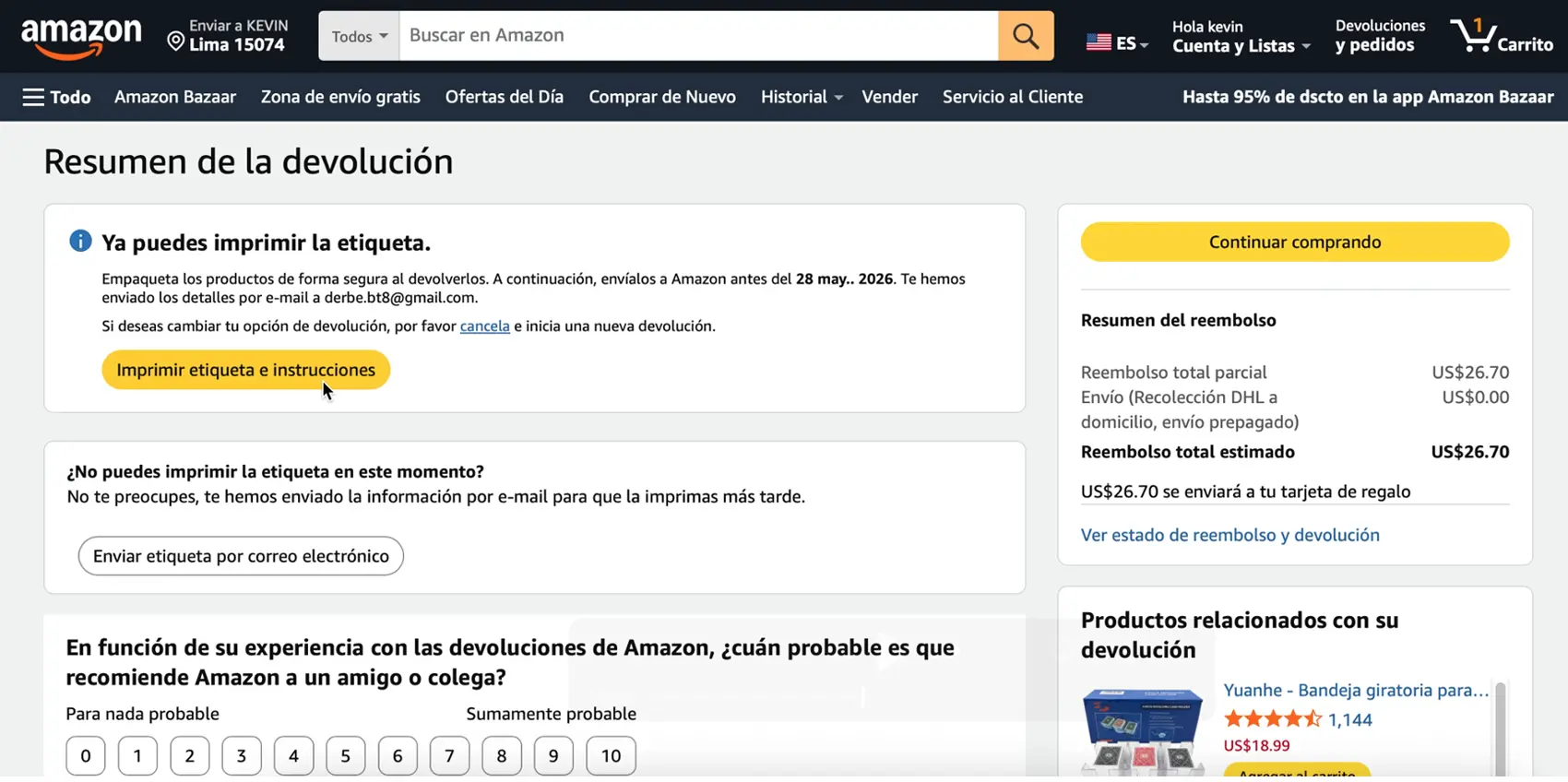Click the Envío cost US$0.00 value
This screenshot has height=782, width=1568.
pos(1476,397)
